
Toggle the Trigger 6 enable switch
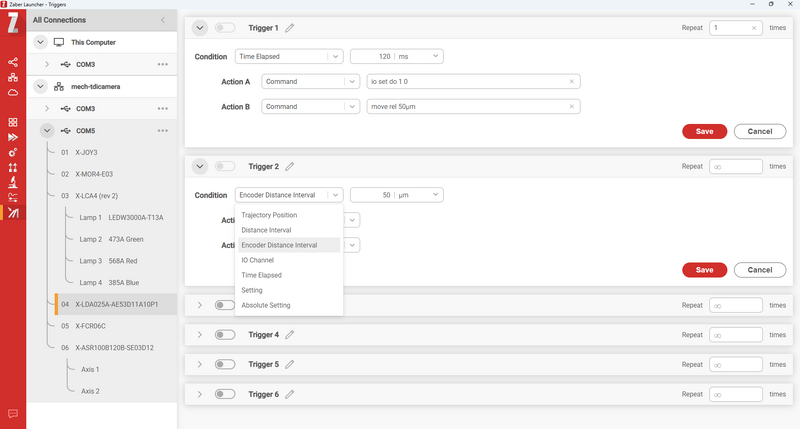[x=224, y=394]
